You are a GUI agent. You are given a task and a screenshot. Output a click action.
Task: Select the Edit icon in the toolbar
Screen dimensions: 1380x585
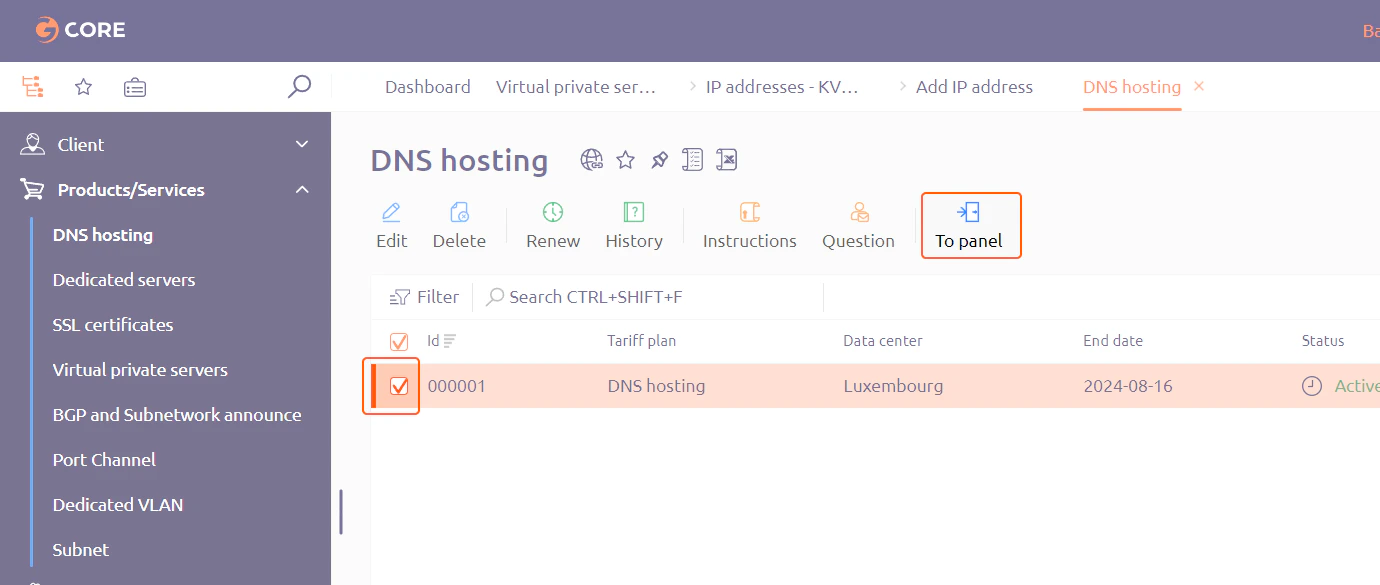(391, 224)
